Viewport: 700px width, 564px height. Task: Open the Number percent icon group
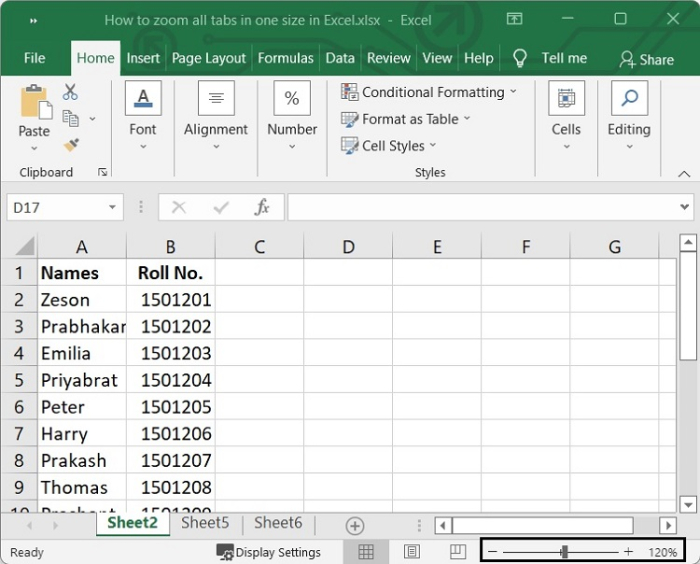292,98
